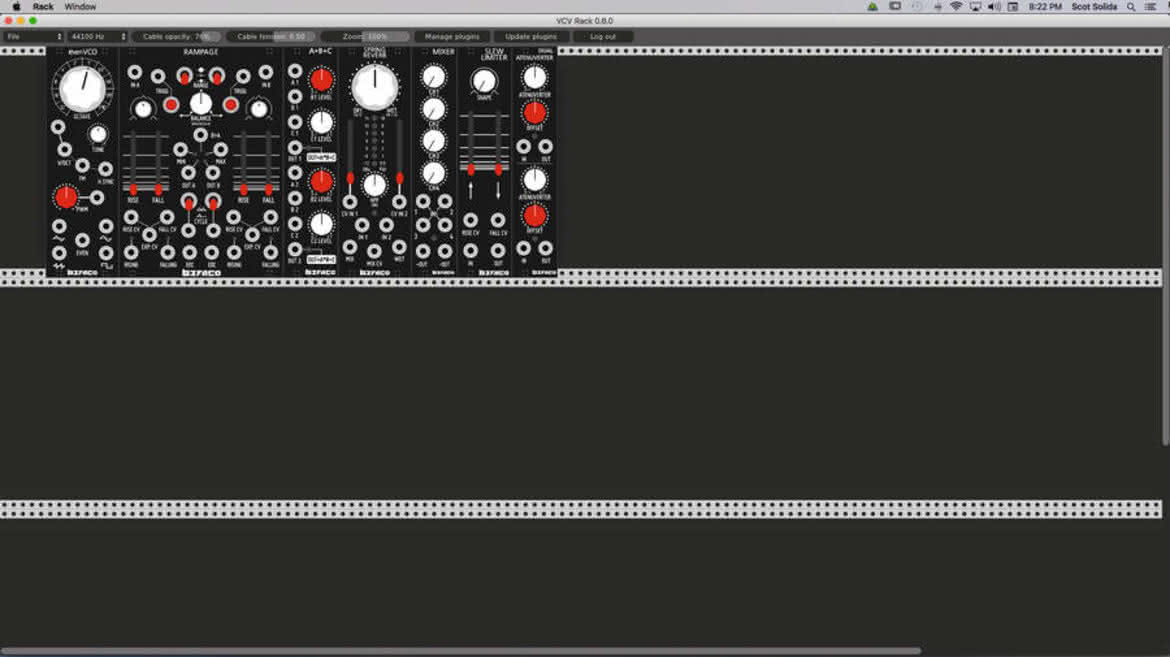Toggle the right Cycle switch on Rampage
The width and height of the screenshot is (1170, 657).
[x=213, y=202]
